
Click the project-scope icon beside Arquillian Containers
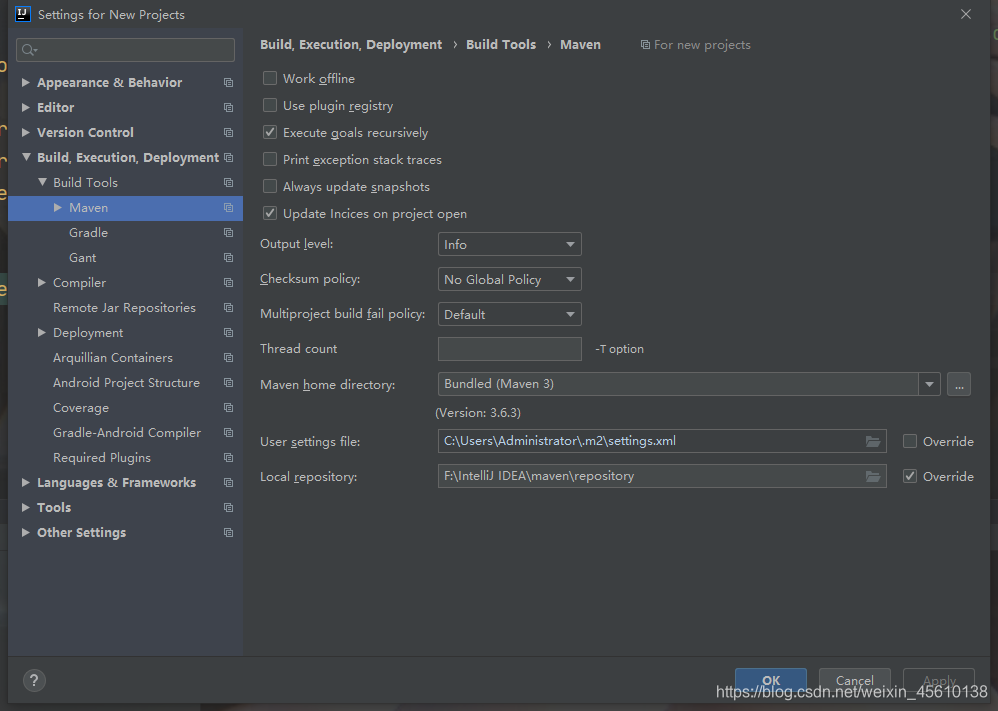pos(228,358)
